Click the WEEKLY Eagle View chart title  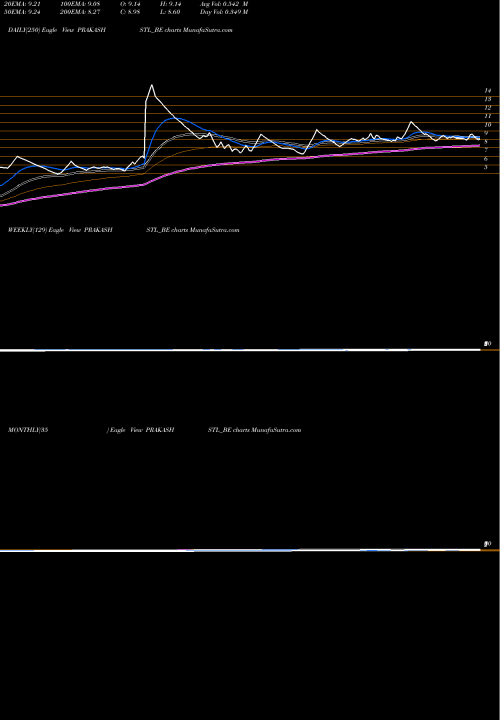[124, 230]
